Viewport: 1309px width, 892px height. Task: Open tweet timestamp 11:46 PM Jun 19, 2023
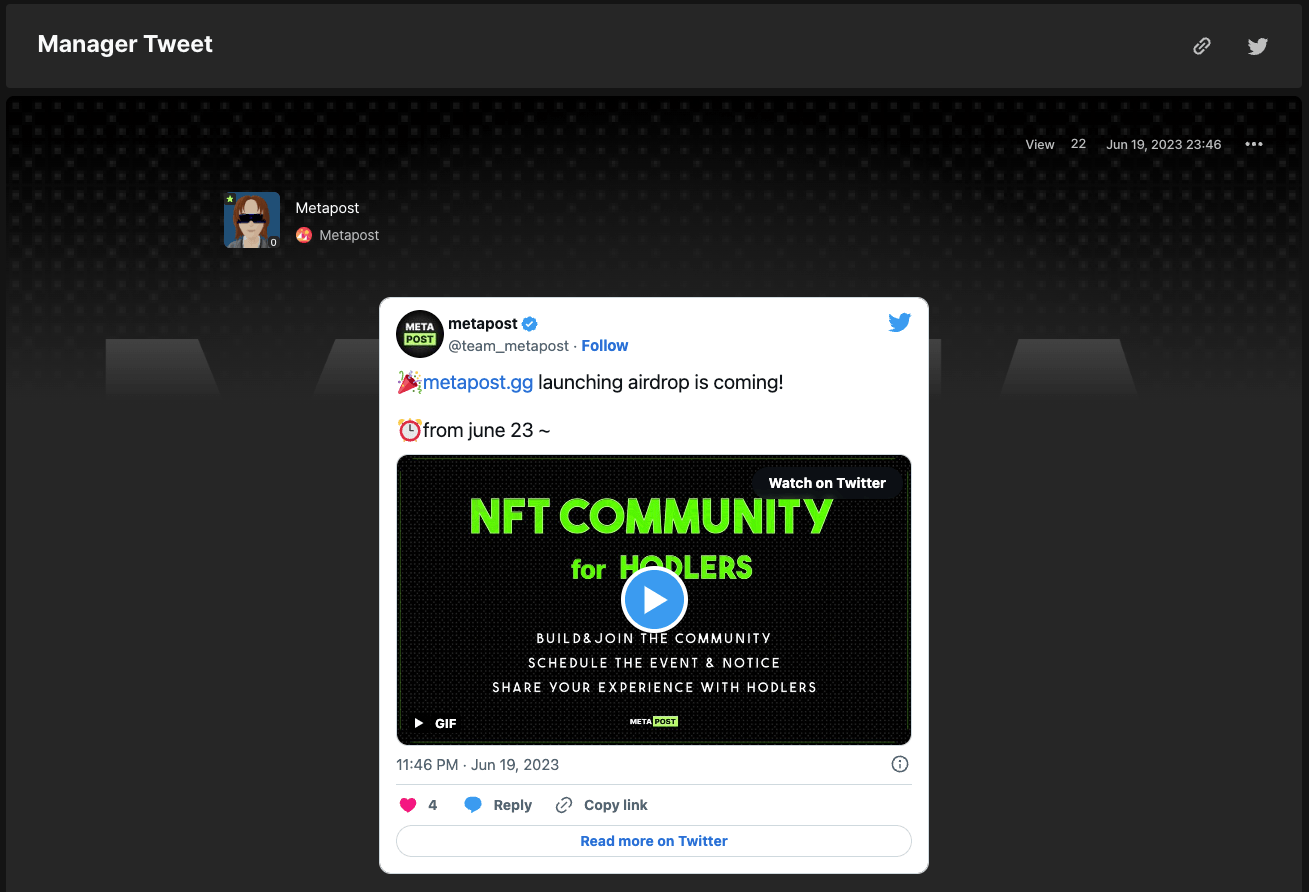click(477, 765)
